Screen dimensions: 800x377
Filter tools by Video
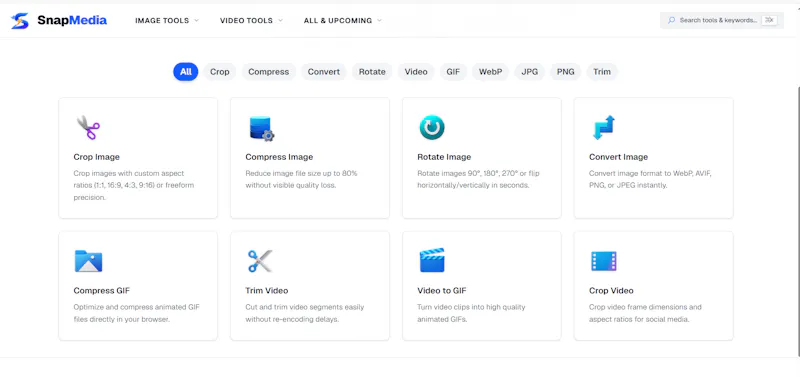coord(416,72)
